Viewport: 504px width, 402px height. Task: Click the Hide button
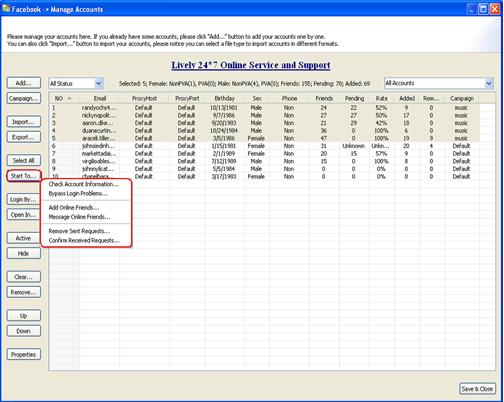pyautogui.click(x=24, y=253)
